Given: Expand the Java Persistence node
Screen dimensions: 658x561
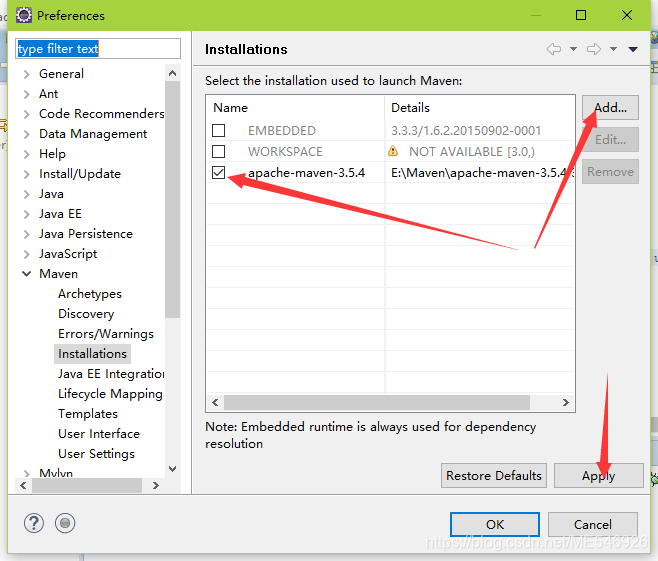Looking at the screenshot, I should point(26,234).
